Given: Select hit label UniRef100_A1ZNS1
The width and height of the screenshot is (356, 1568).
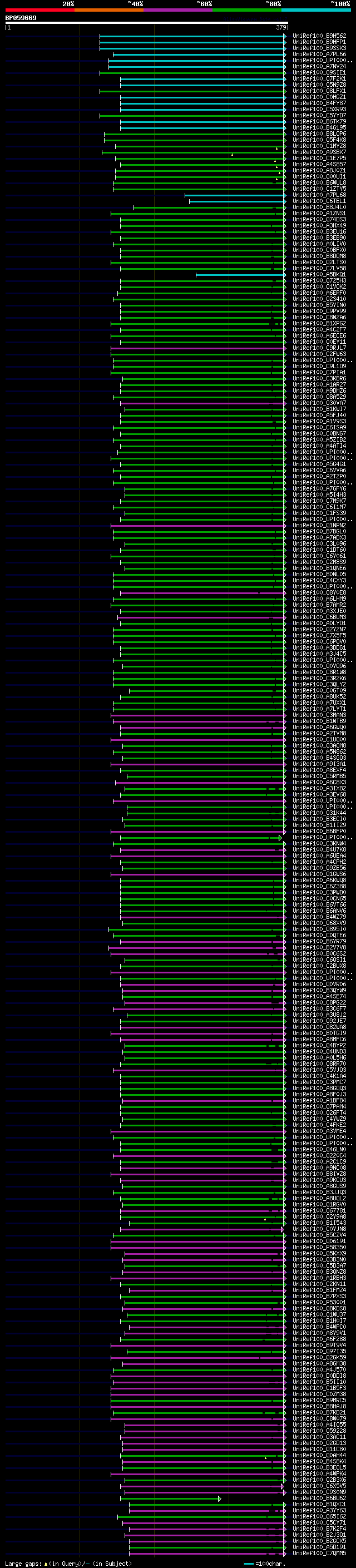Looking at the screenshot, I should click(319, 213).
